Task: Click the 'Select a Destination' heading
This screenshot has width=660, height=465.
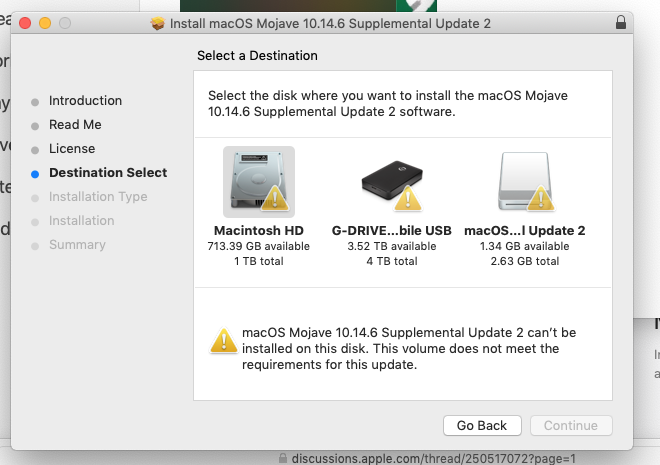Action: [257, 56]
